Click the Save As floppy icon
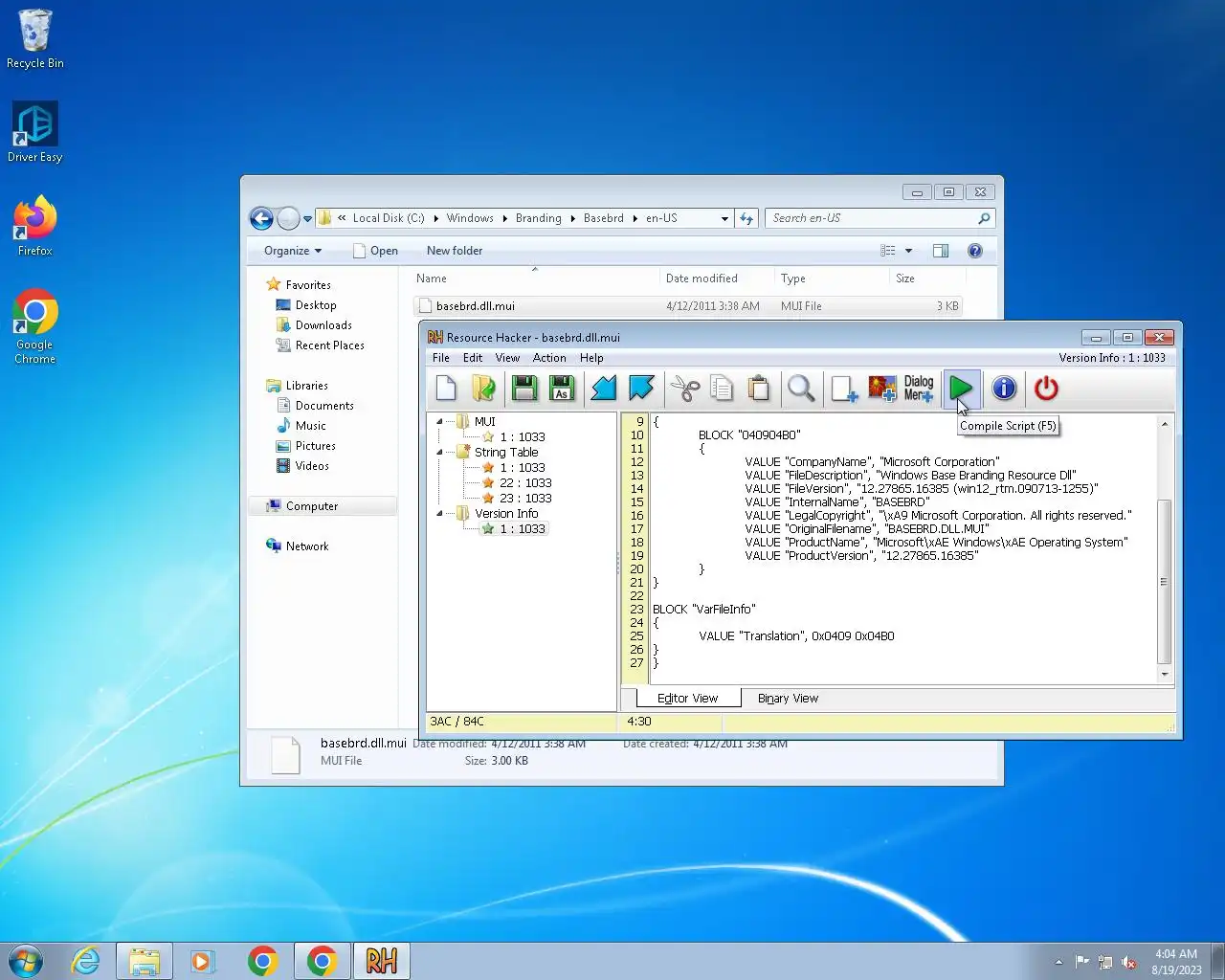 point(562,389)
